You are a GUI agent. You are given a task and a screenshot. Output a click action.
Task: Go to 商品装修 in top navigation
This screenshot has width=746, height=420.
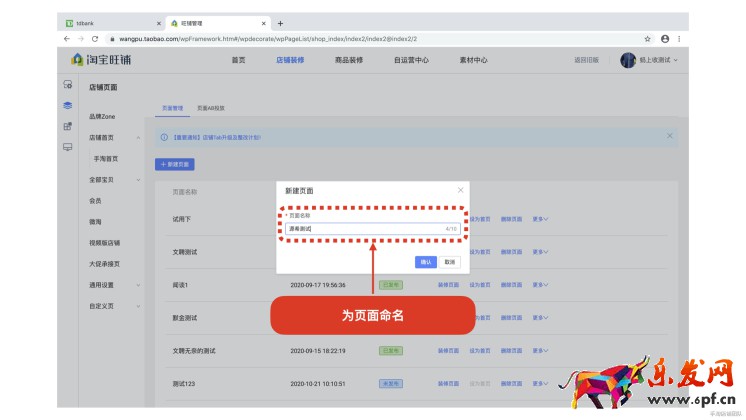pos(348,60)
